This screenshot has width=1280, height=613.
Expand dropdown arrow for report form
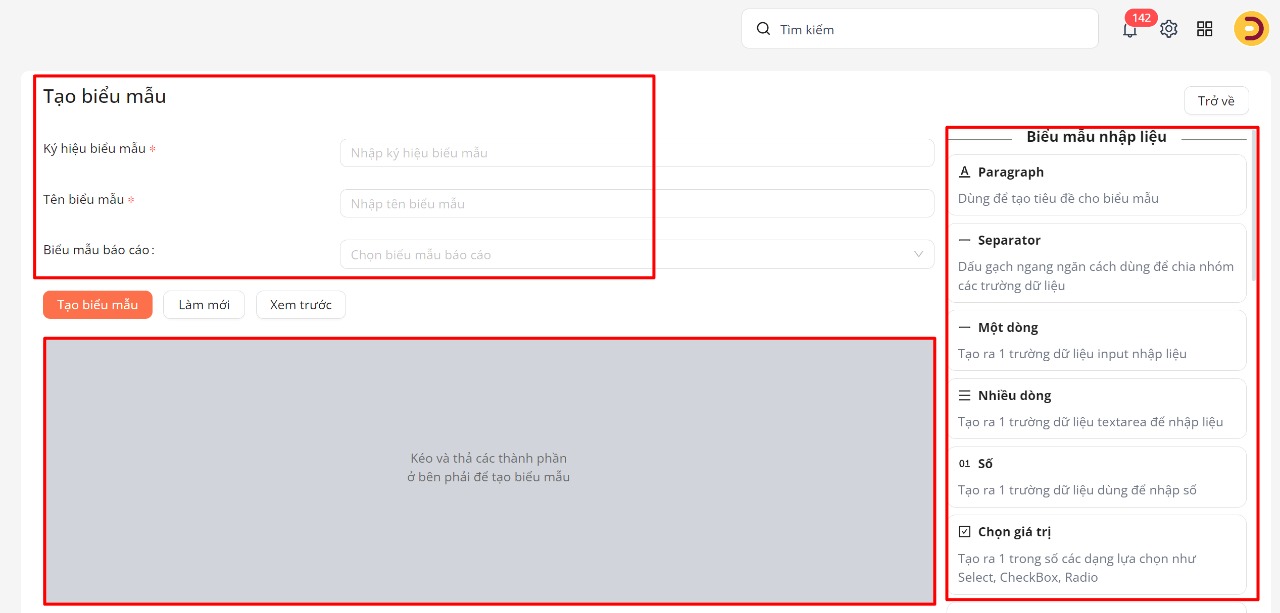(918, 254)
